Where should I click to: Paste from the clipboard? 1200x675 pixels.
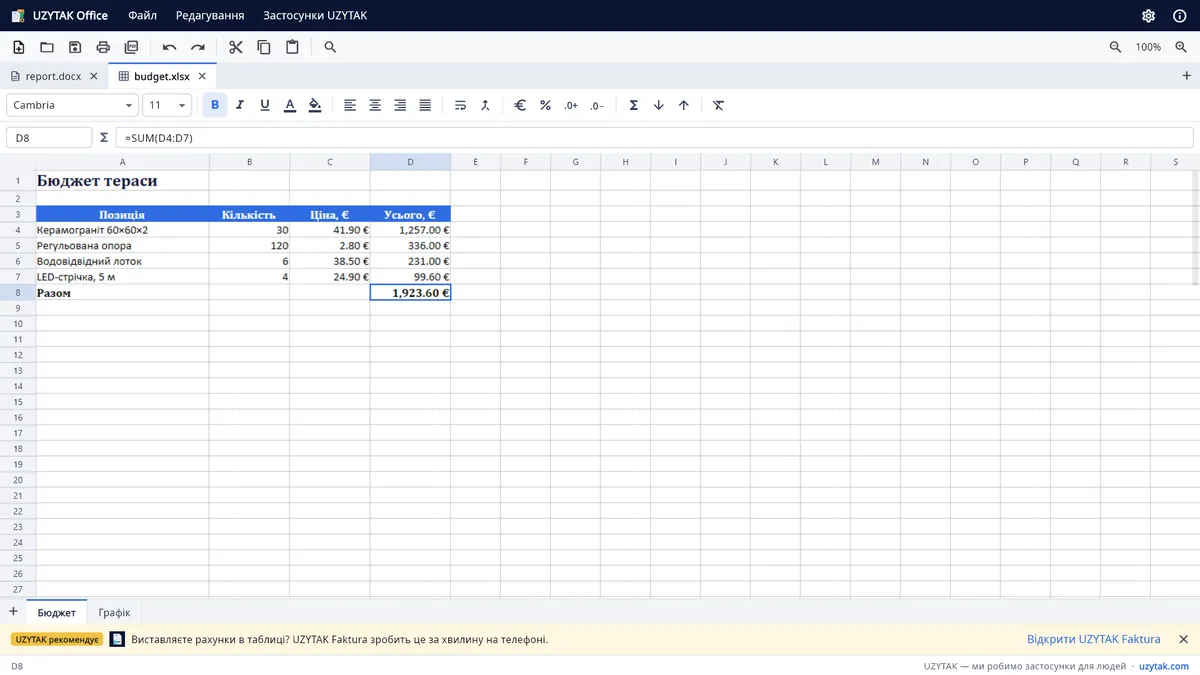292,47
